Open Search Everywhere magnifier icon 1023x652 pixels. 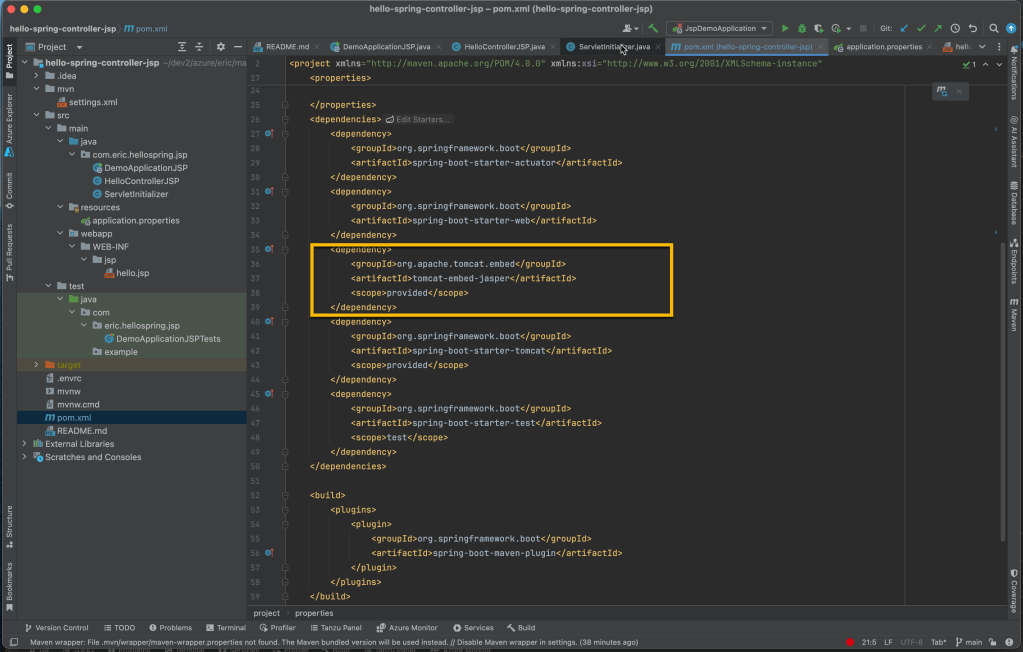[995, 29]
